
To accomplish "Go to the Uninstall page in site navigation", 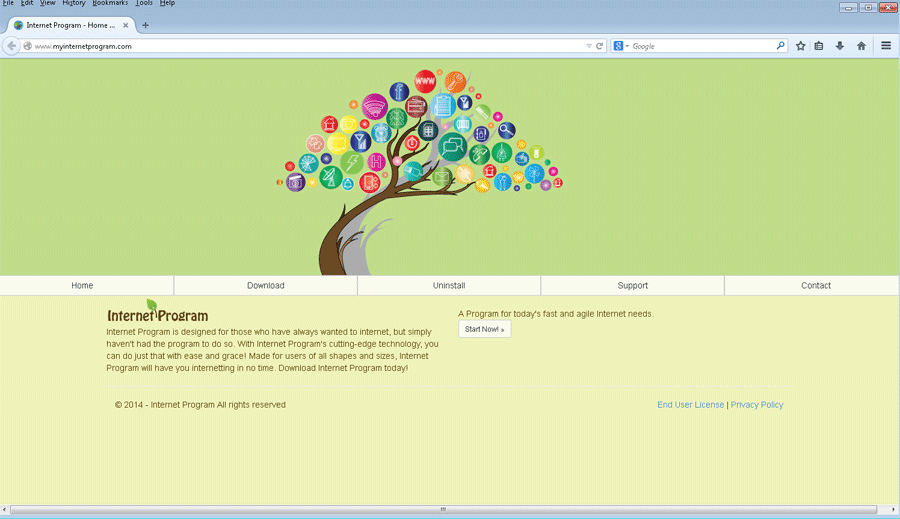I will coord(449,286).
